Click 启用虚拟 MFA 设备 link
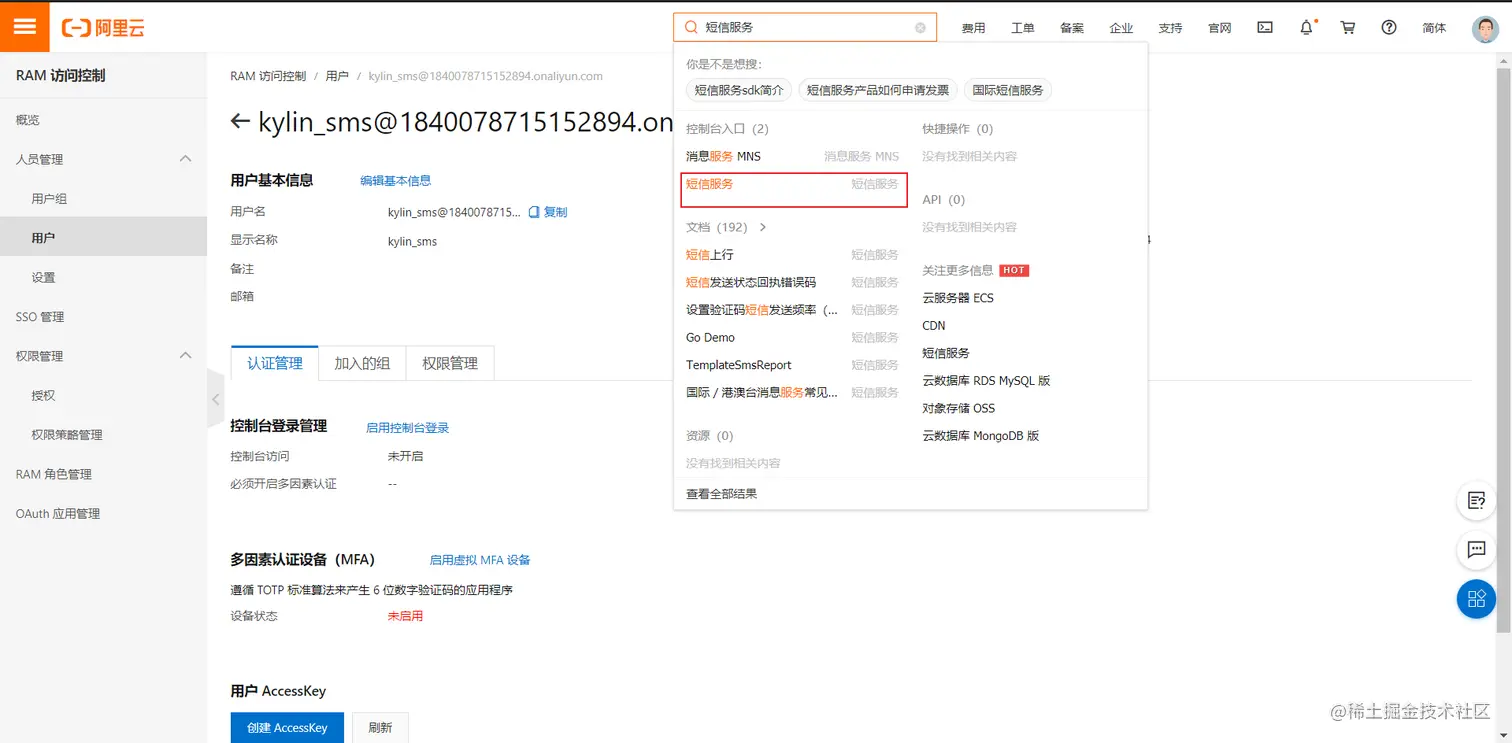The width and height of the screenshot is (1512, 743). 480,560
